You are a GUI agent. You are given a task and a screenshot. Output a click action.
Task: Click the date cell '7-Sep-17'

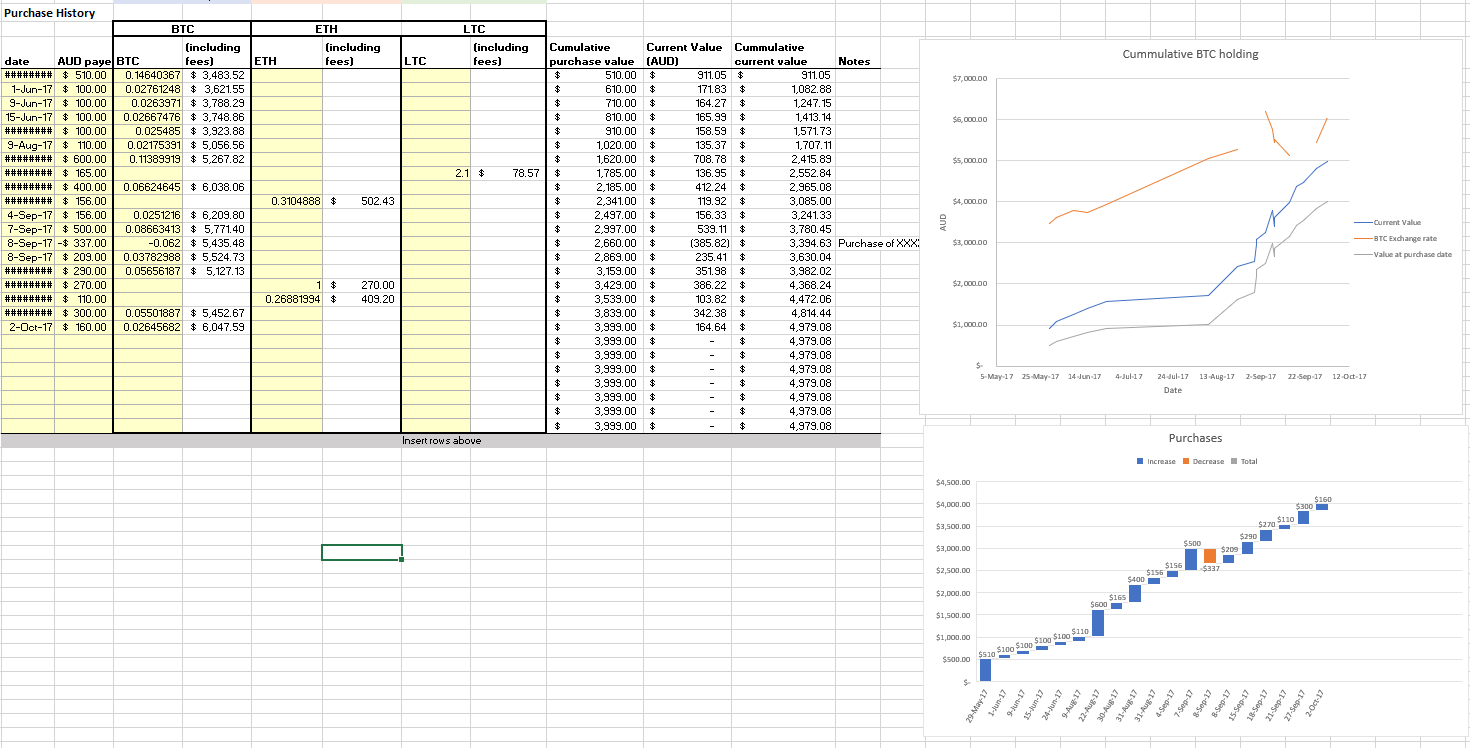pos(28,229)
